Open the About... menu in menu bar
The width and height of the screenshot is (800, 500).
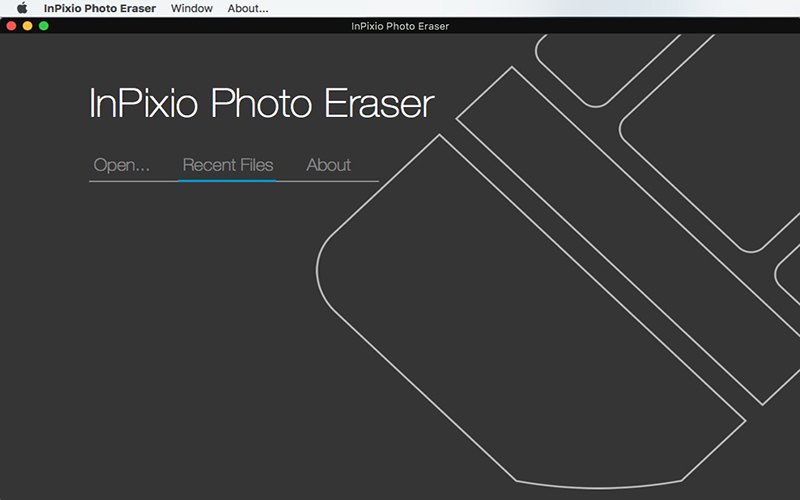pos(248,8)
